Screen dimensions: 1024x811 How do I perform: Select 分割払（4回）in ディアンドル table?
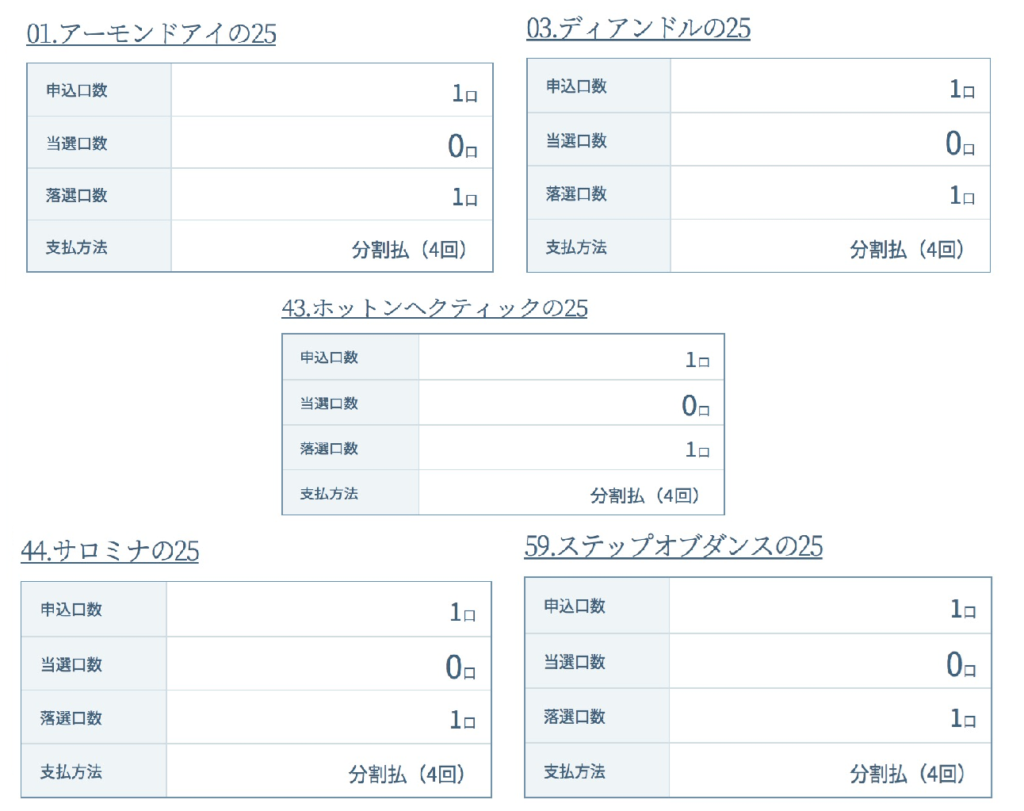(907, 249)
